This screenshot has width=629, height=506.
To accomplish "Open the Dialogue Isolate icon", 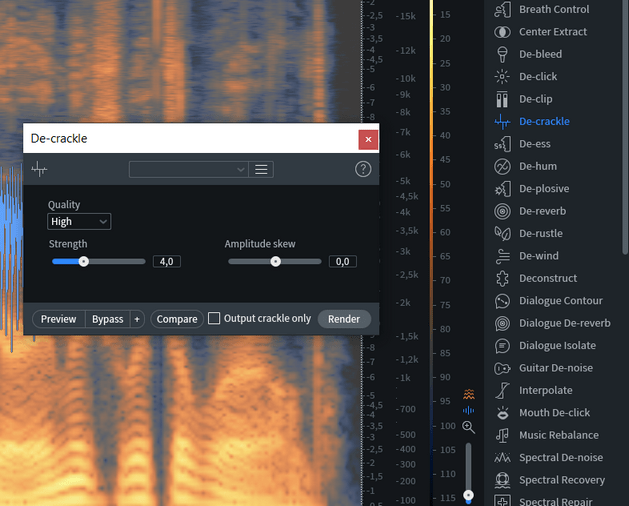I will pyautogui.click(x=502, y=346).
